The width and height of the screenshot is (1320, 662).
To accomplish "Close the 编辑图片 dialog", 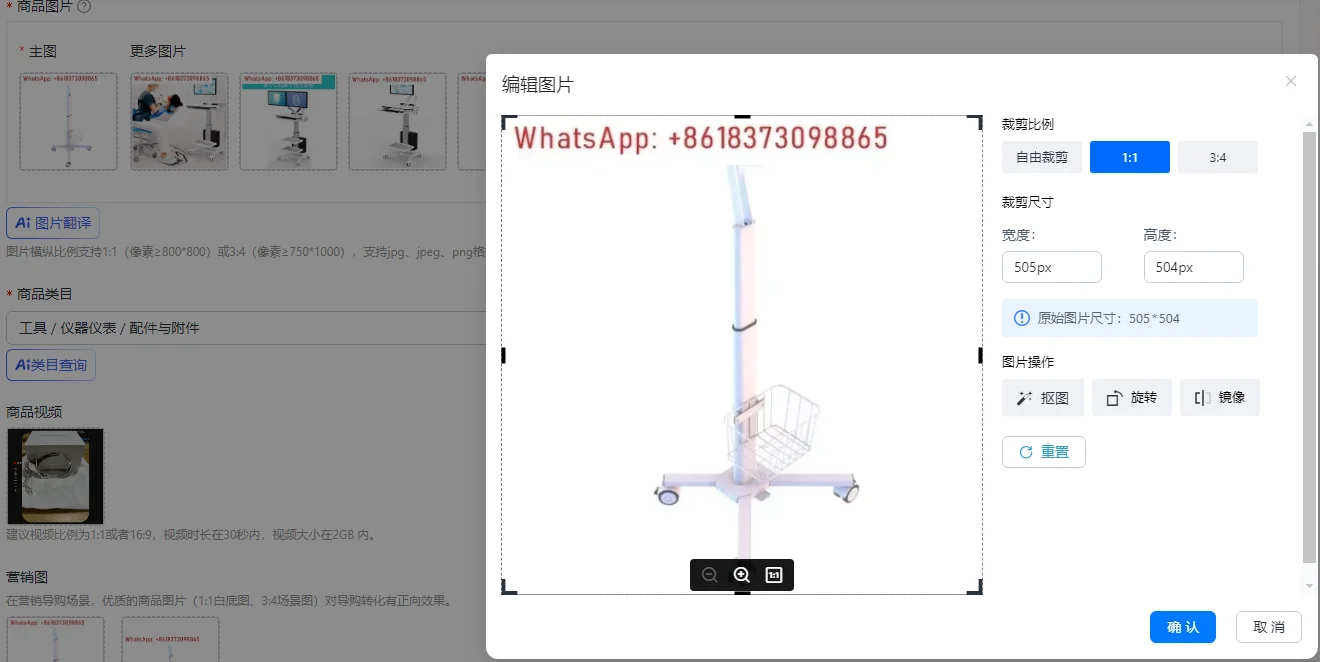I will (x=1291, y=81).
